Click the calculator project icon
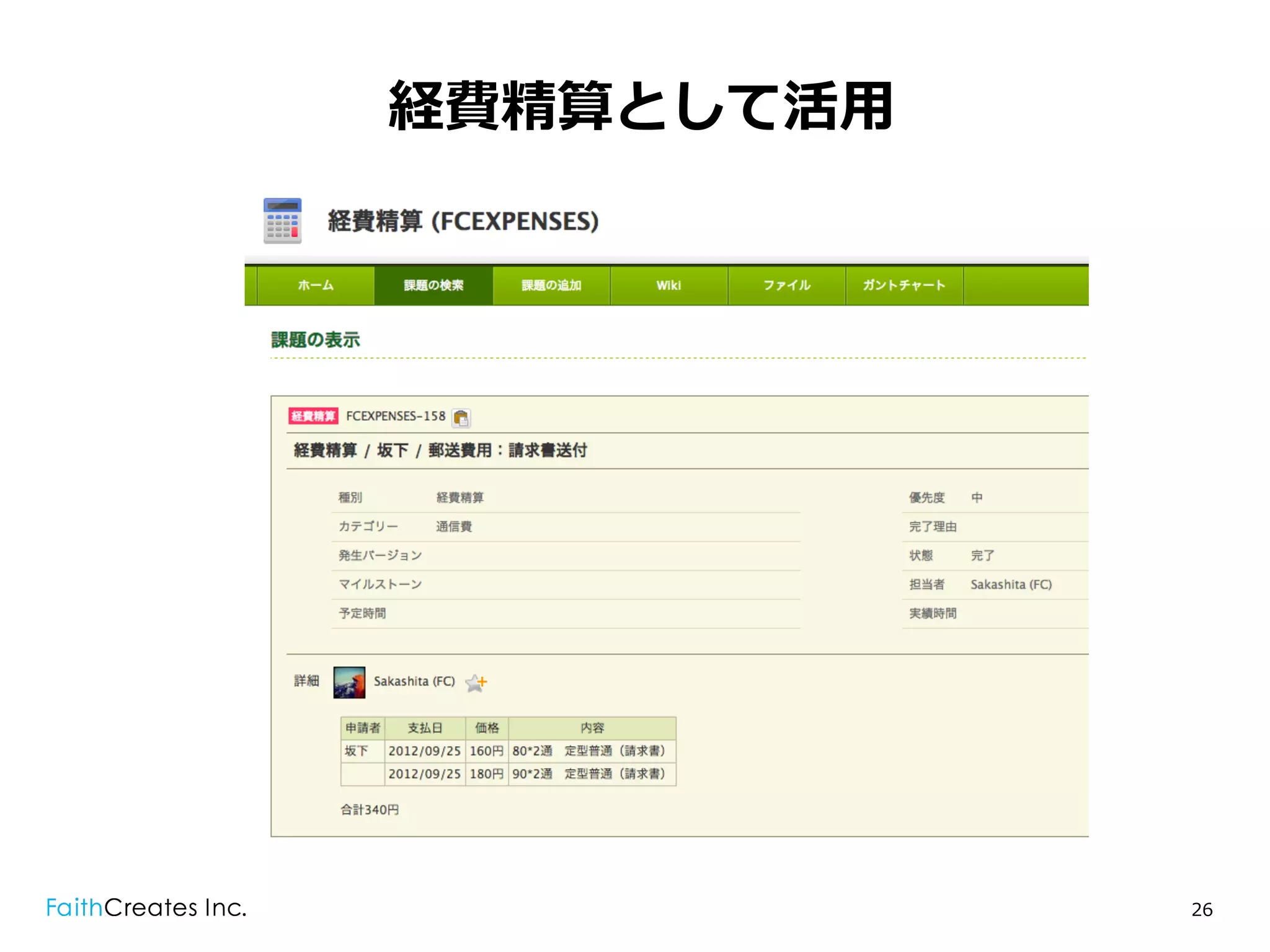Viewport: 1270px width, 952px height. pos(282,221)
